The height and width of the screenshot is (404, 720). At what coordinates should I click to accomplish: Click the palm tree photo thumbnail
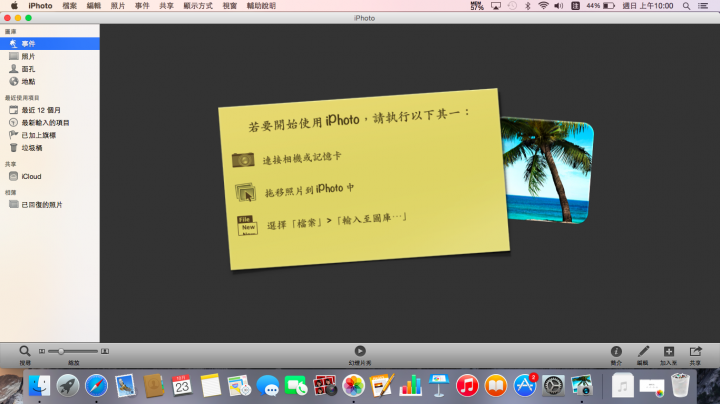[x=549, y=170]
